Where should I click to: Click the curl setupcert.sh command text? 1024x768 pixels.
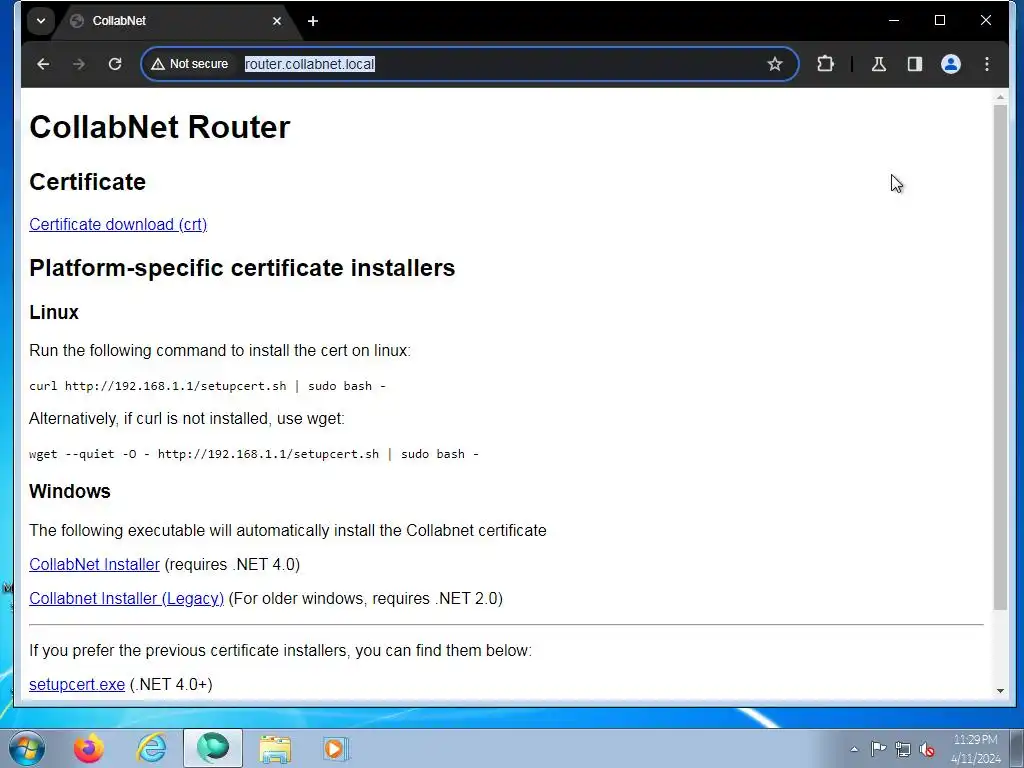coord(208,386)
